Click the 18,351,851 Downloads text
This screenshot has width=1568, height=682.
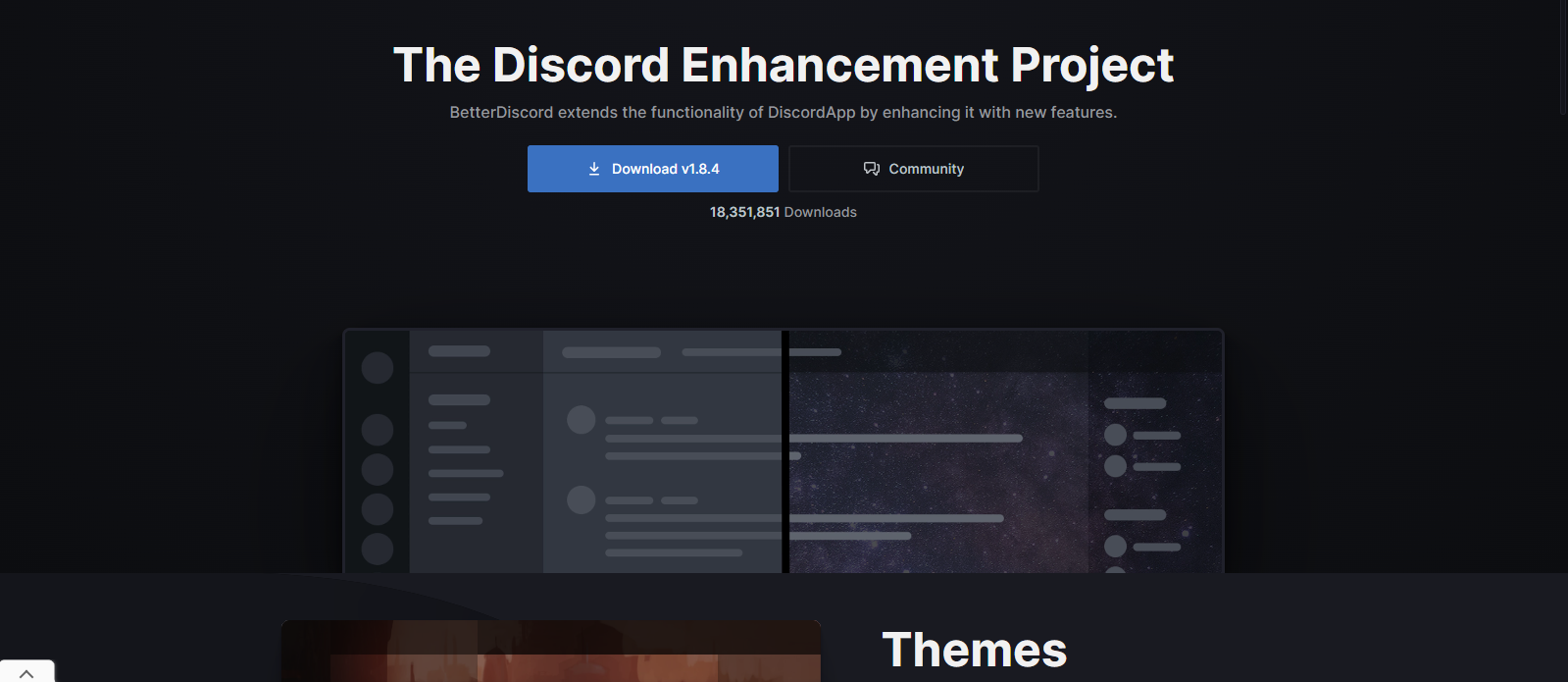click(x=784, y=212)
